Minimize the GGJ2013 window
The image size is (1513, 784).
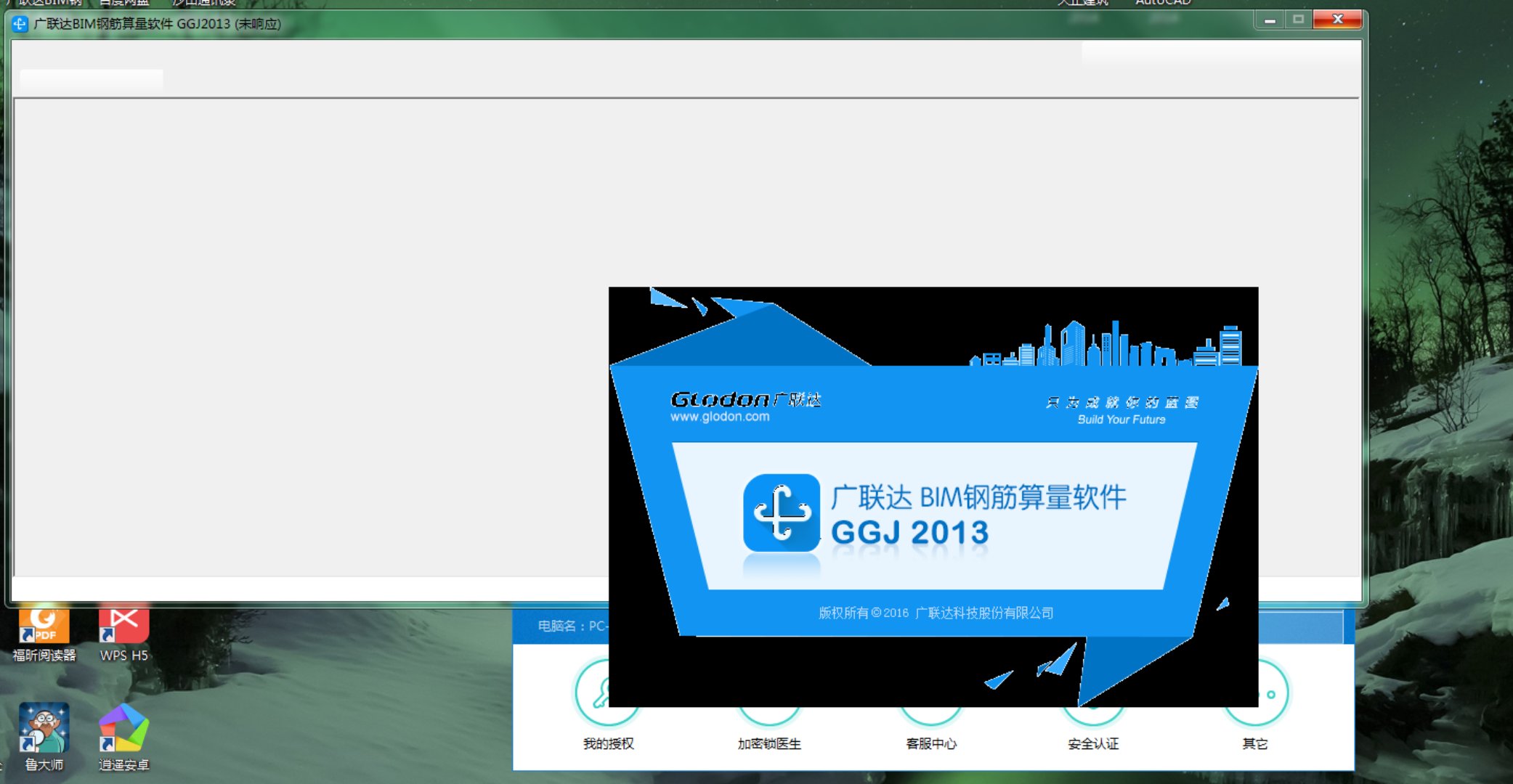tap(1270, 20)
